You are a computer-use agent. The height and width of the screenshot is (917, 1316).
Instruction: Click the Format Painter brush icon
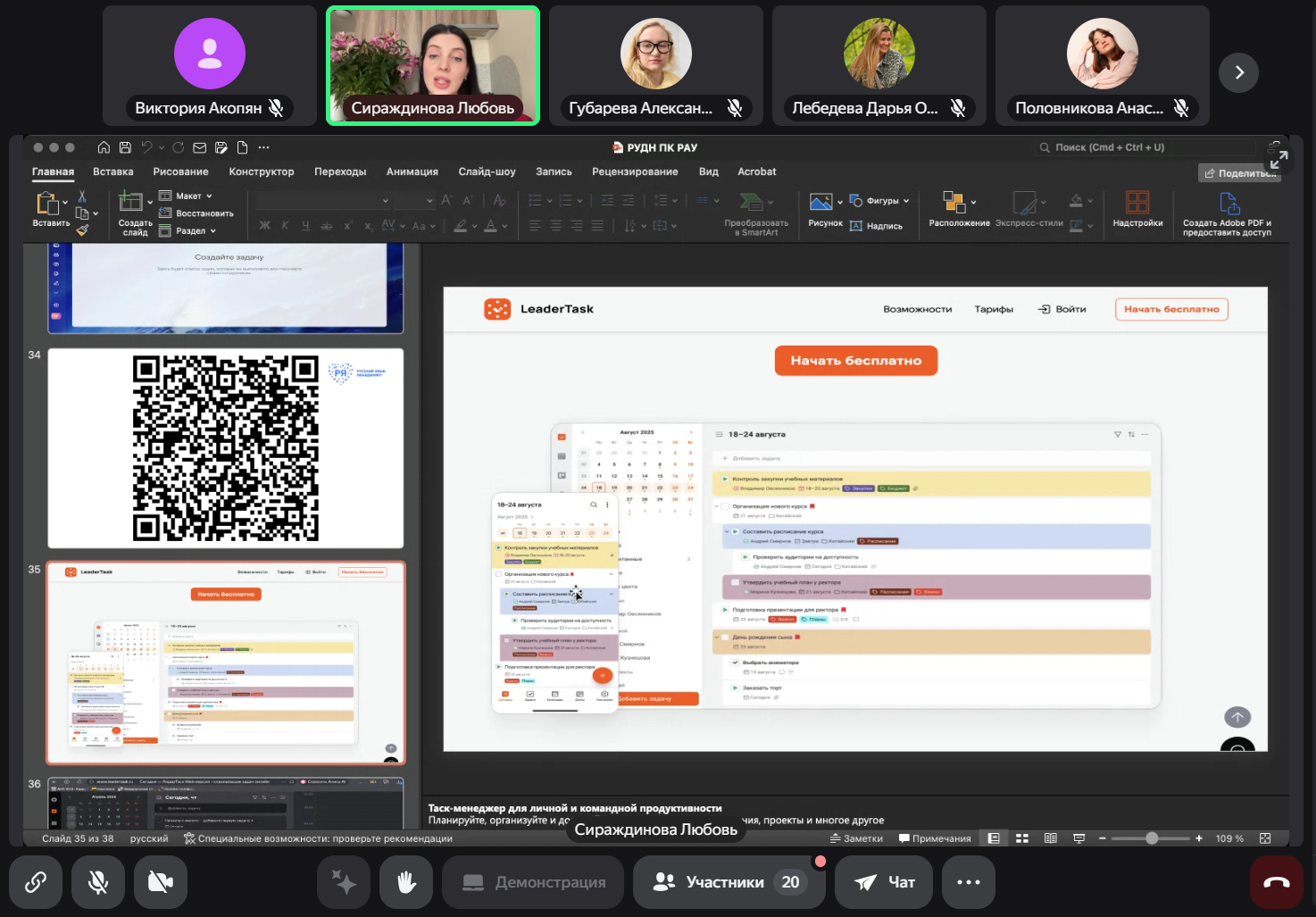82,230
